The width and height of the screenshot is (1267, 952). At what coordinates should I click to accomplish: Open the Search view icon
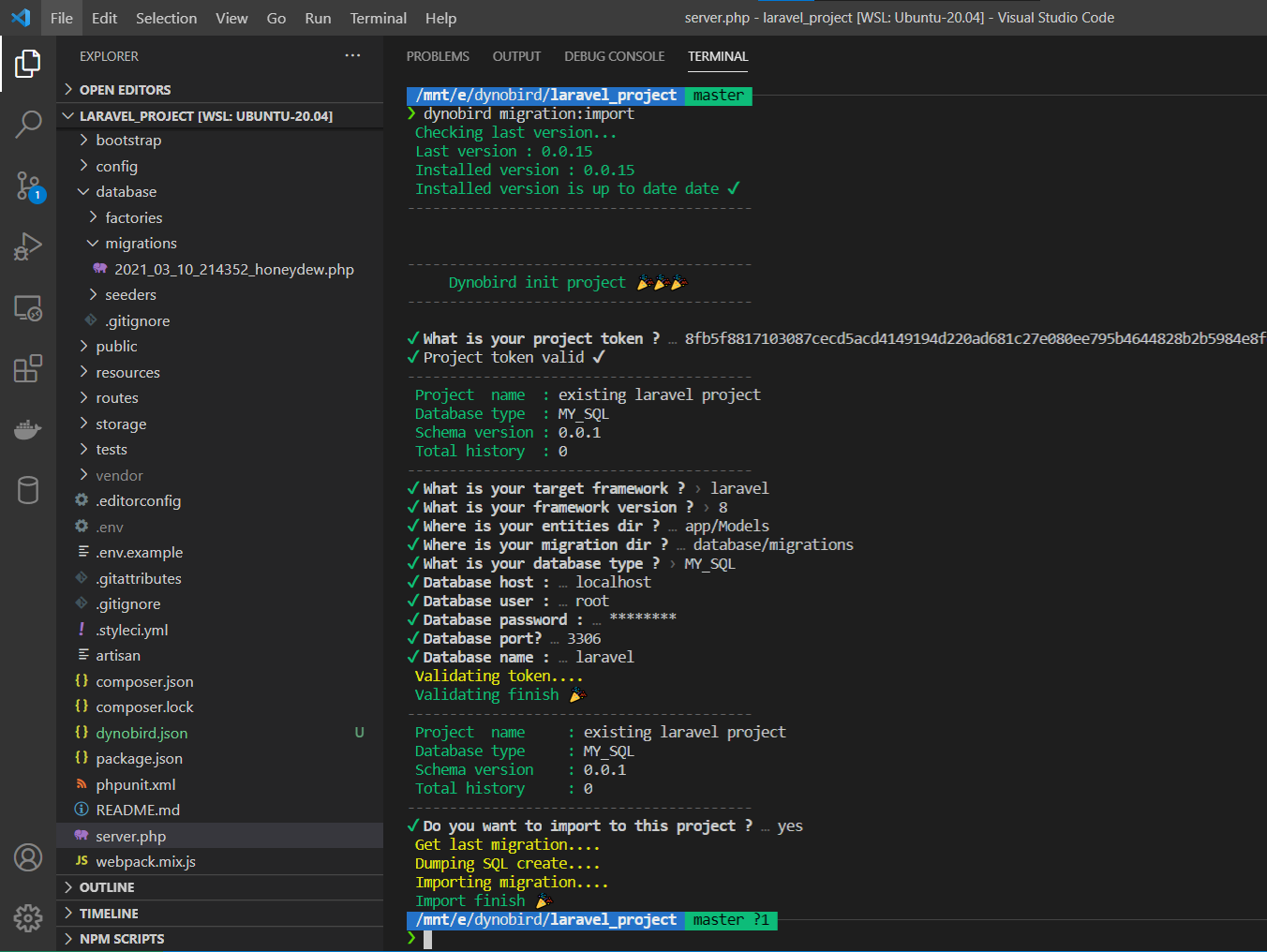[x=28, y=124]
